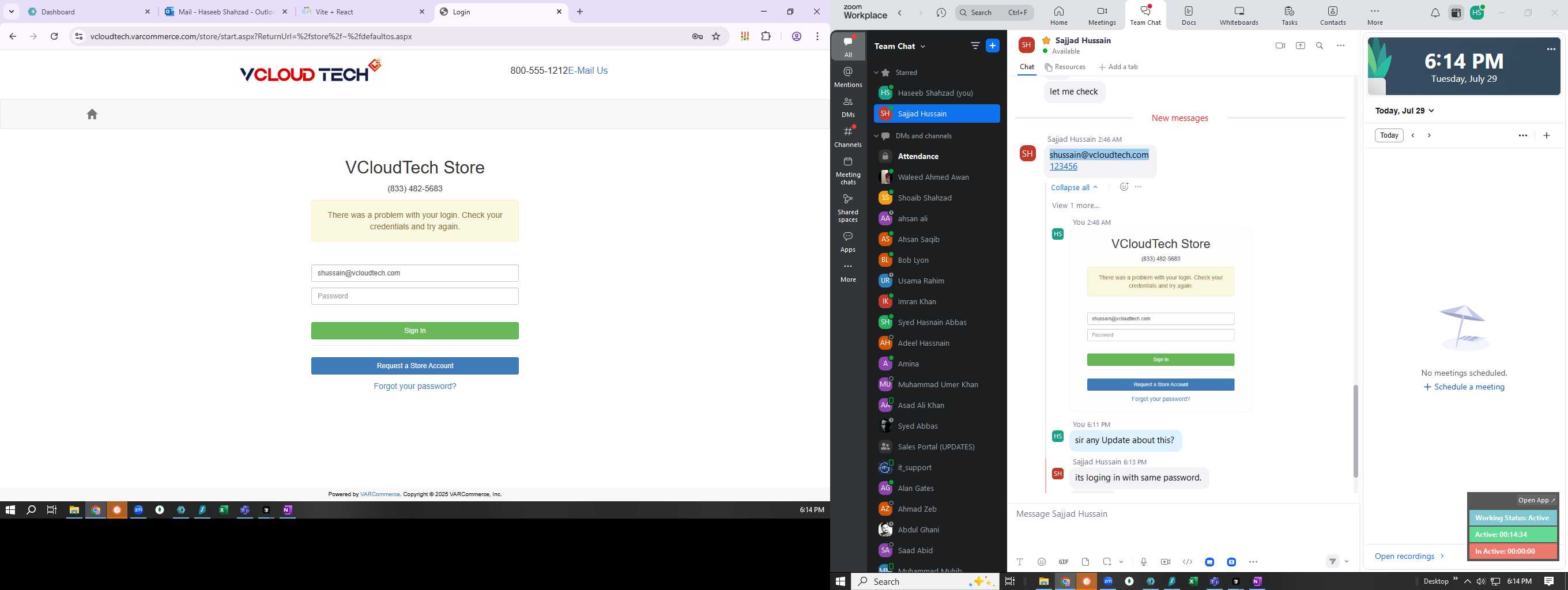Click Add a tab in chat
Viewport: 1568px width, 590px height.
tap(1118, 67)
